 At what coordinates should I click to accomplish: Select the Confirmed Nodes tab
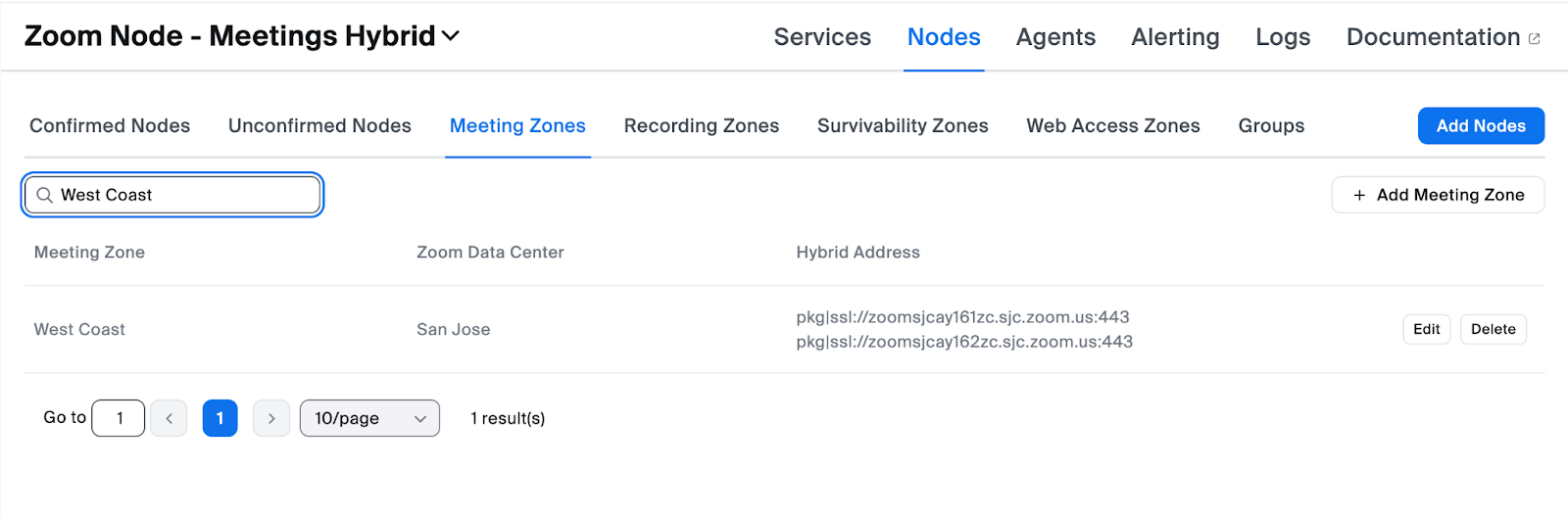[110, 125]
